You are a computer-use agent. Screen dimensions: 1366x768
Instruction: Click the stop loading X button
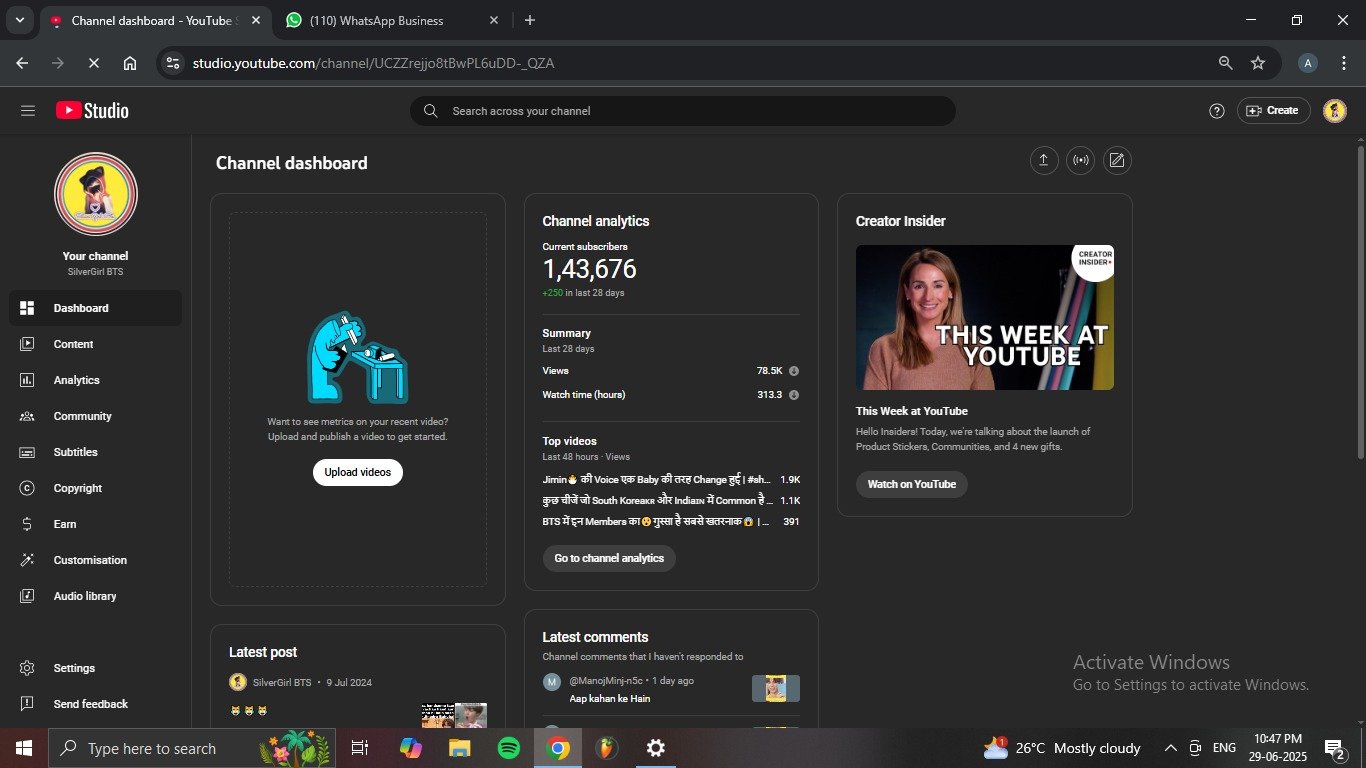tap(93, 63)
